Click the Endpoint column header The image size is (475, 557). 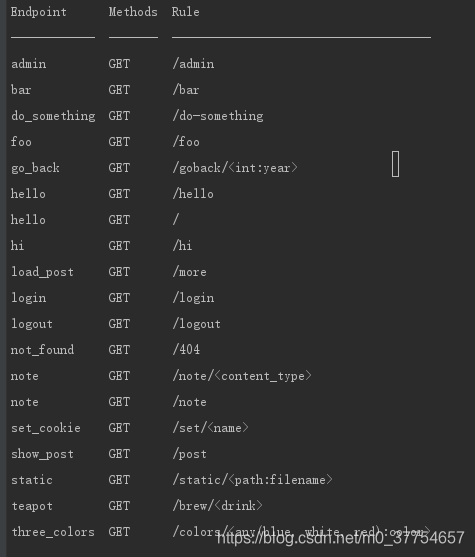coord(38,12)
